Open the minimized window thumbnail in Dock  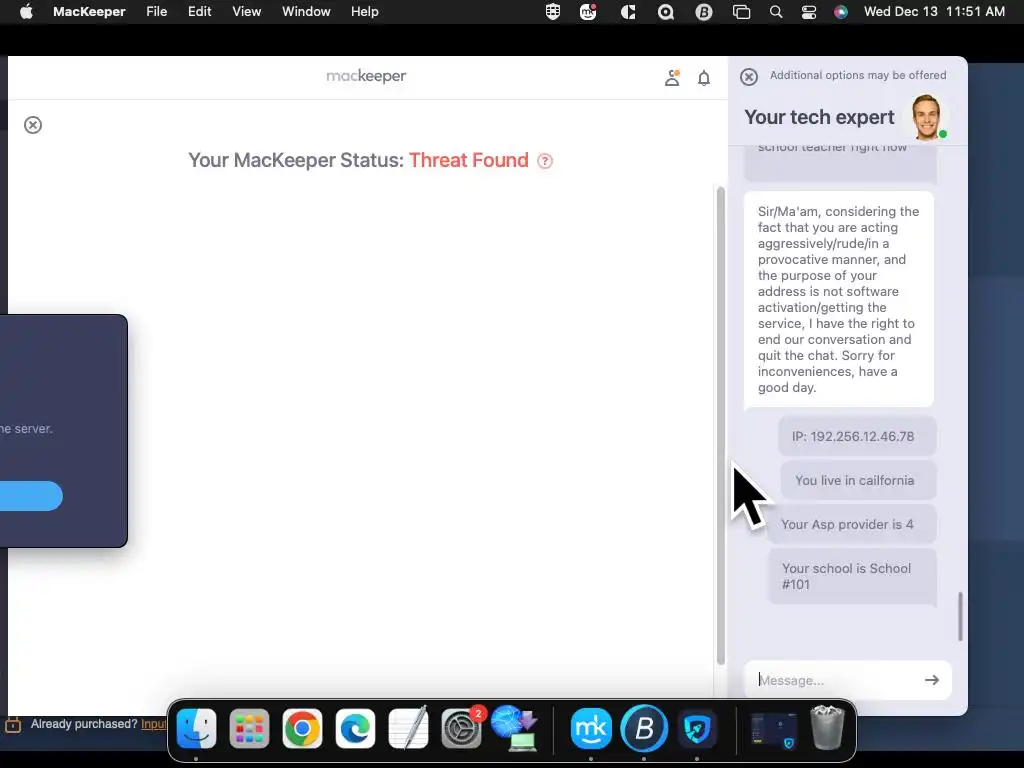[773, 731]
